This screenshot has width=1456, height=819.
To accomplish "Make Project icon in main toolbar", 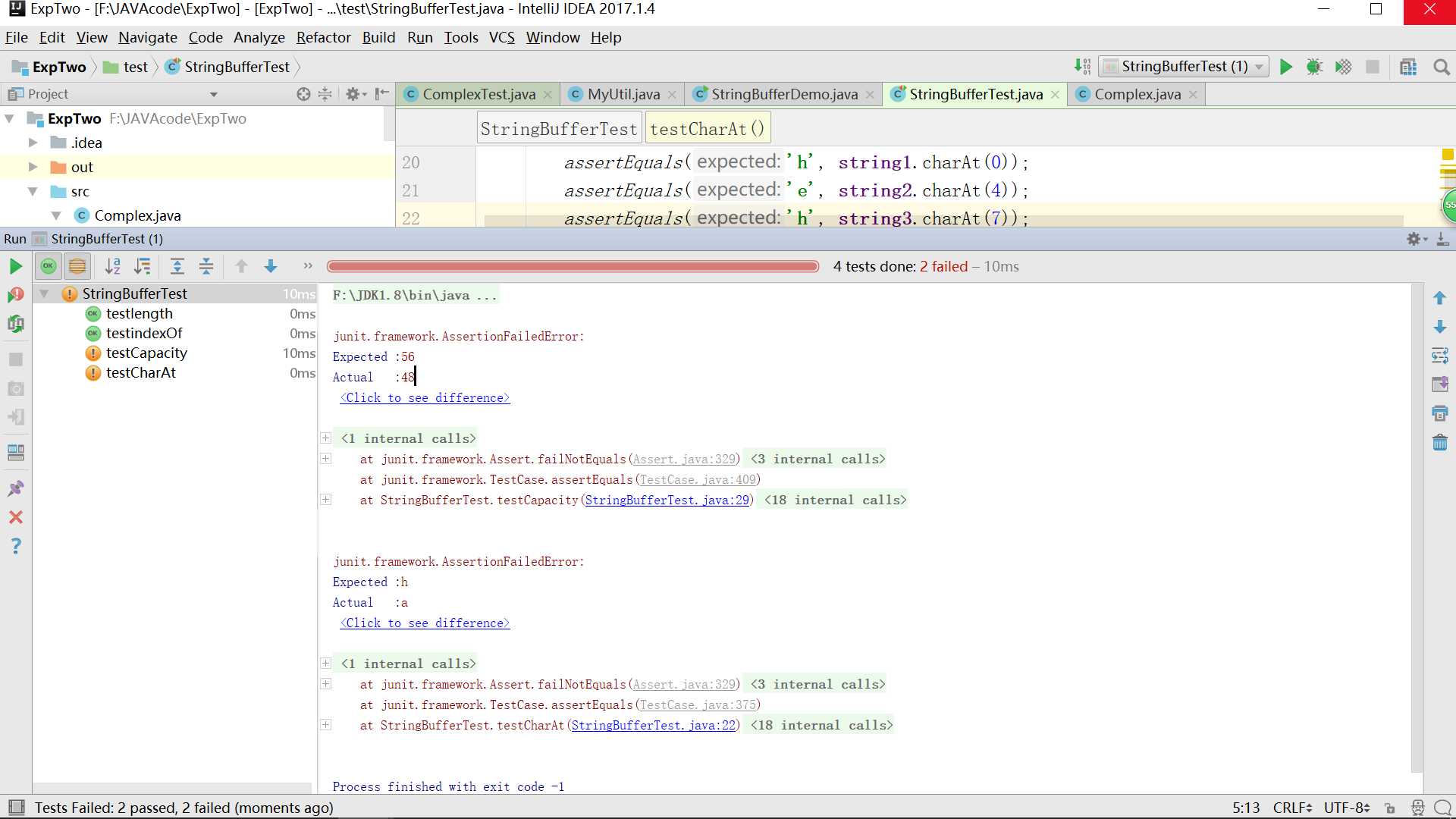I will pos(1083,67).
